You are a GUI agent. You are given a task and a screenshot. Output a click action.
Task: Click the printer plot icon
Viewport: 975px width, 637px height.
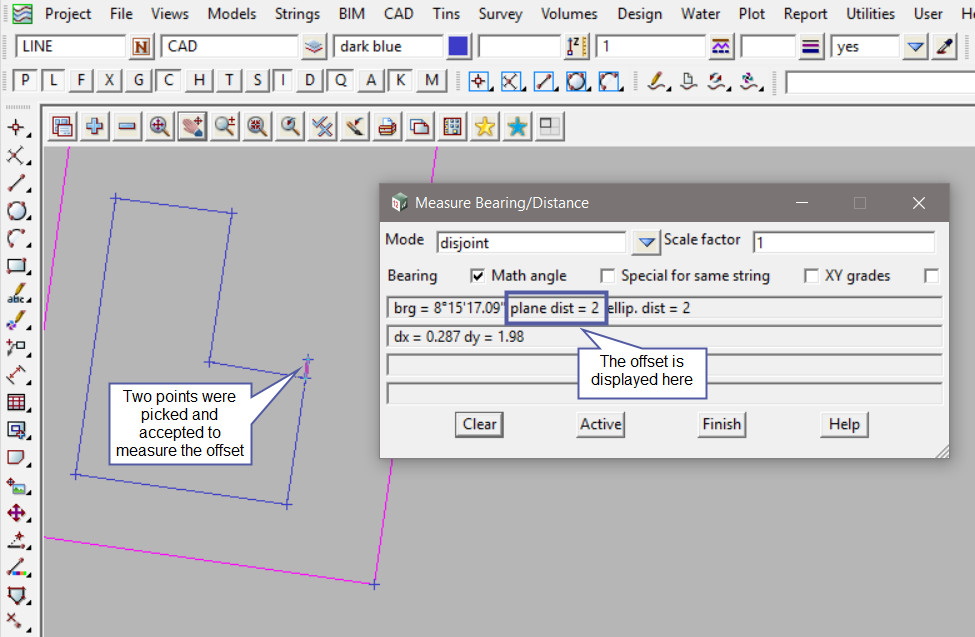pos(386,126)
